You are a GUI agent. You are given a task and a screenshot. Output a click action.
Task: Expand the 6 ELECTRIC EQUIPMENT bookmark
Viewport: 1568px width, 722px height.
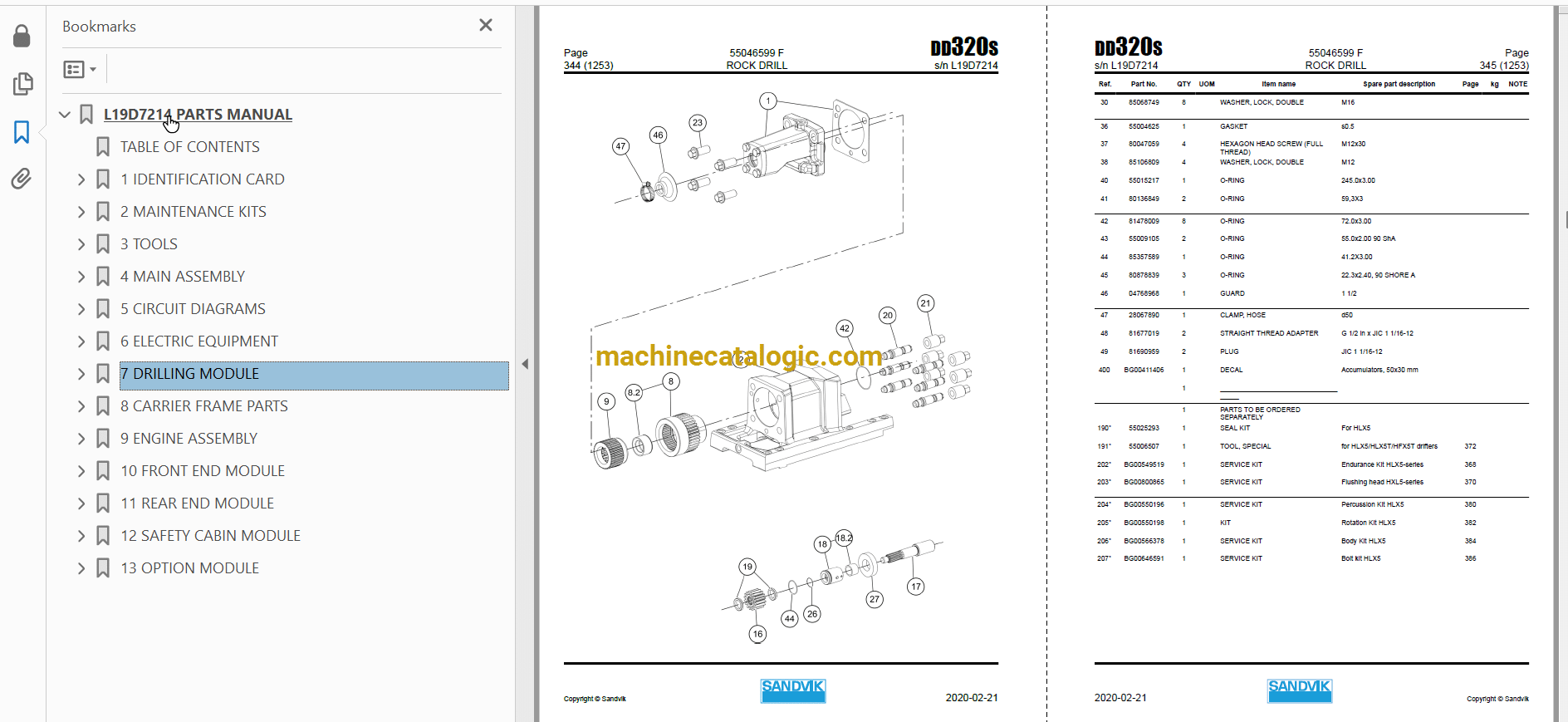coord(81,341)
